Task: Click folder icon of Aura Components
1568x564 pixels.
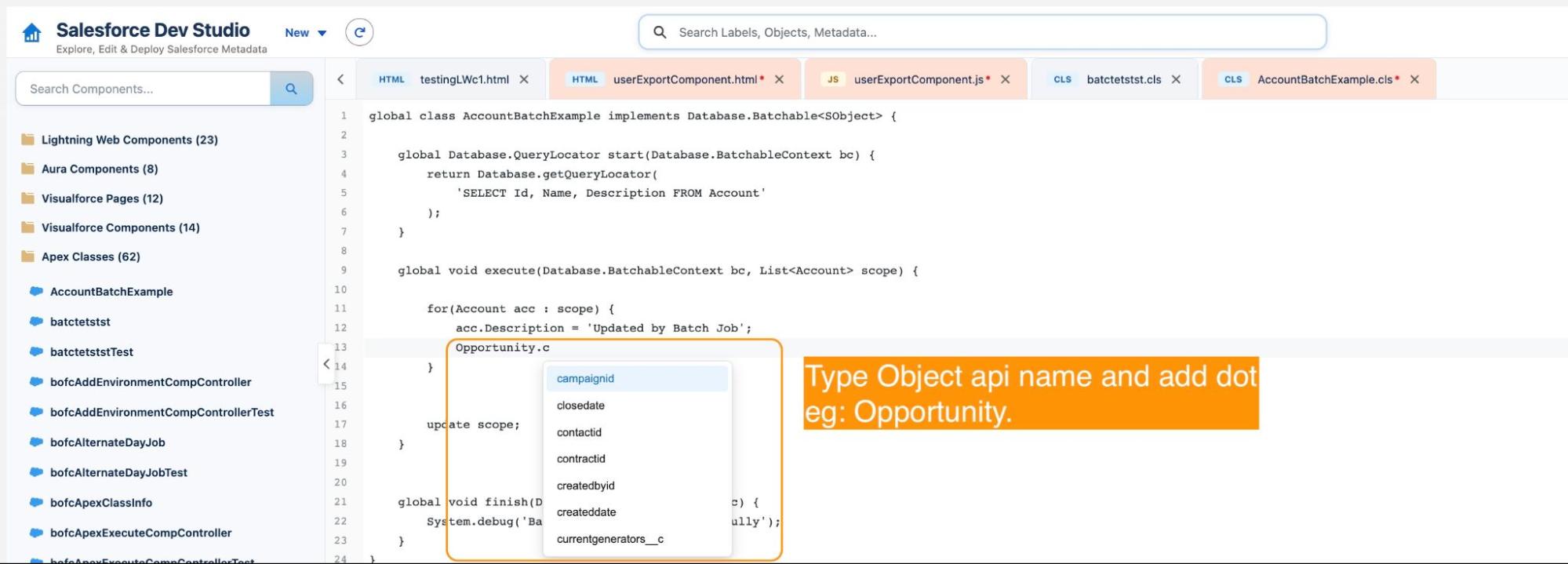Action: click(x=28, y=169)
